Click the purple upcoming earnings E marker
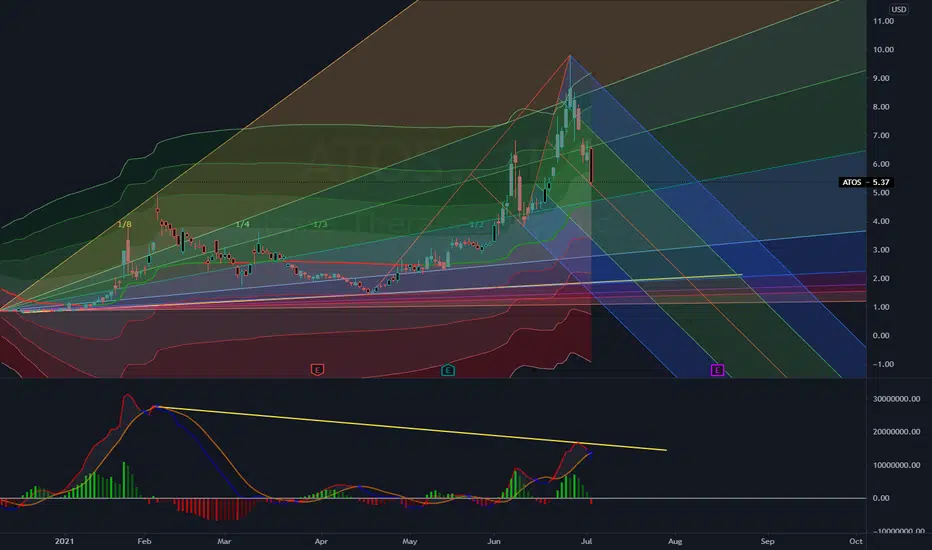The image size is (932, 550). pyautogui.click(x=717, y=370)
